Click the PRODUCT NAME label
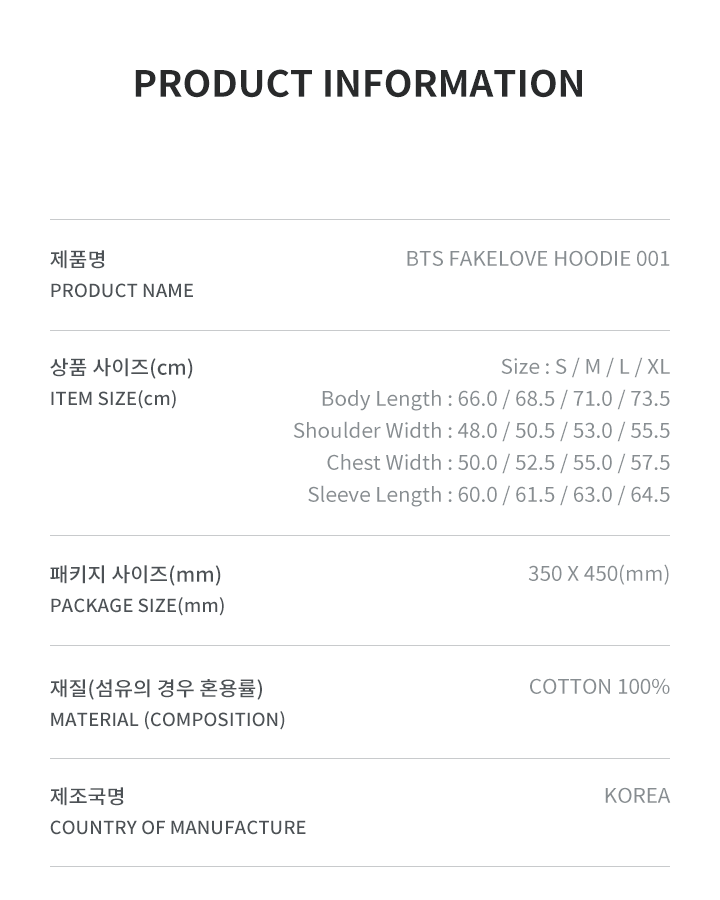720x900 pixels. [122, 291]
